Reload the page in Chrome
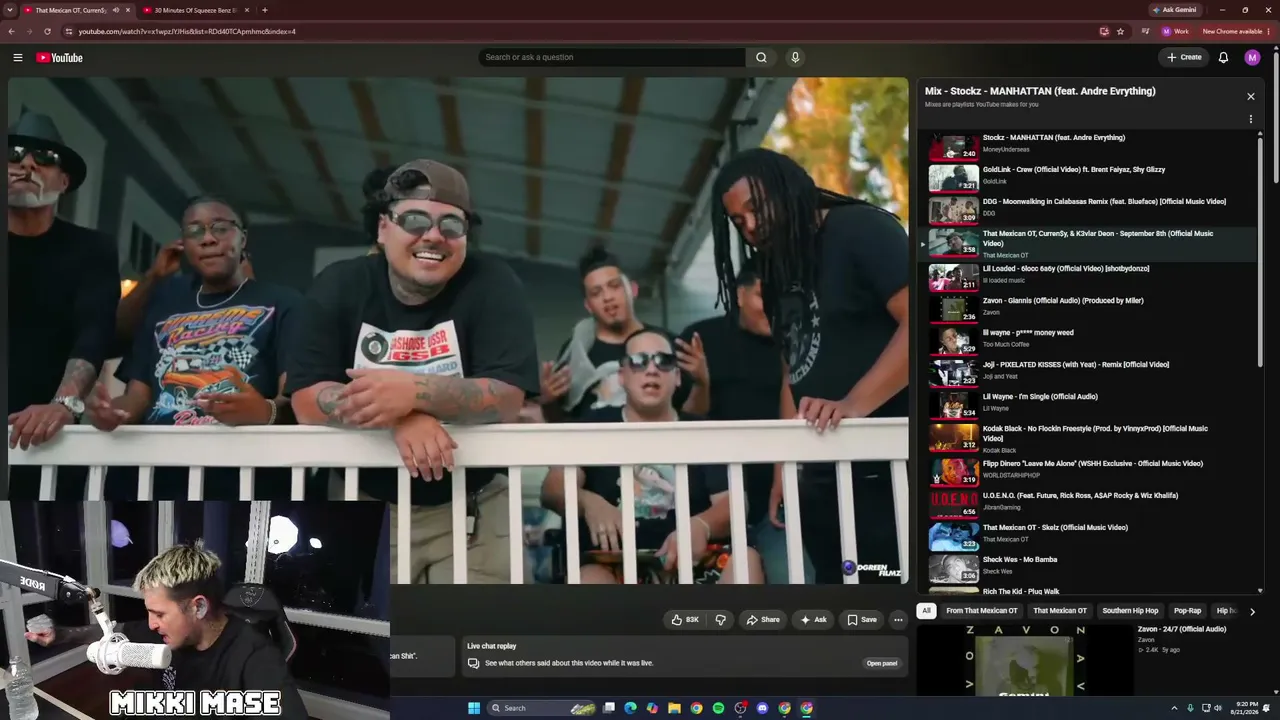Viewport: 1280px width, 720px height. (46, 31)
